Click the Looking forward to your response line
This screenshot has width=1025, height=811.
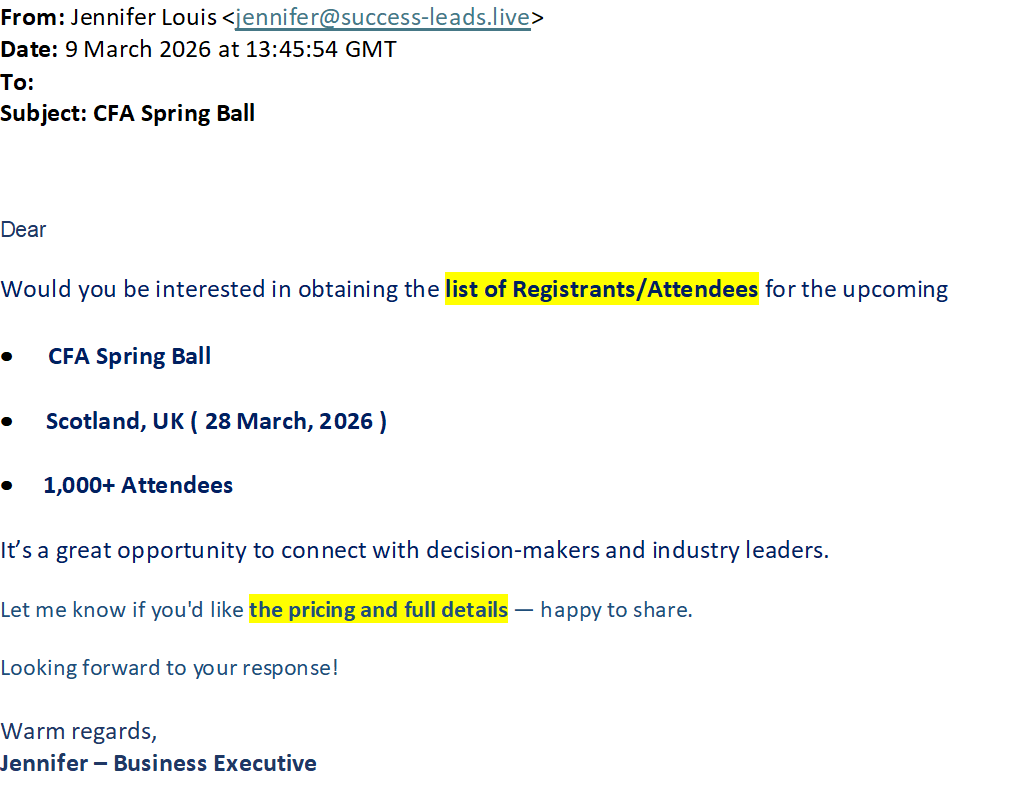point(169,668)
